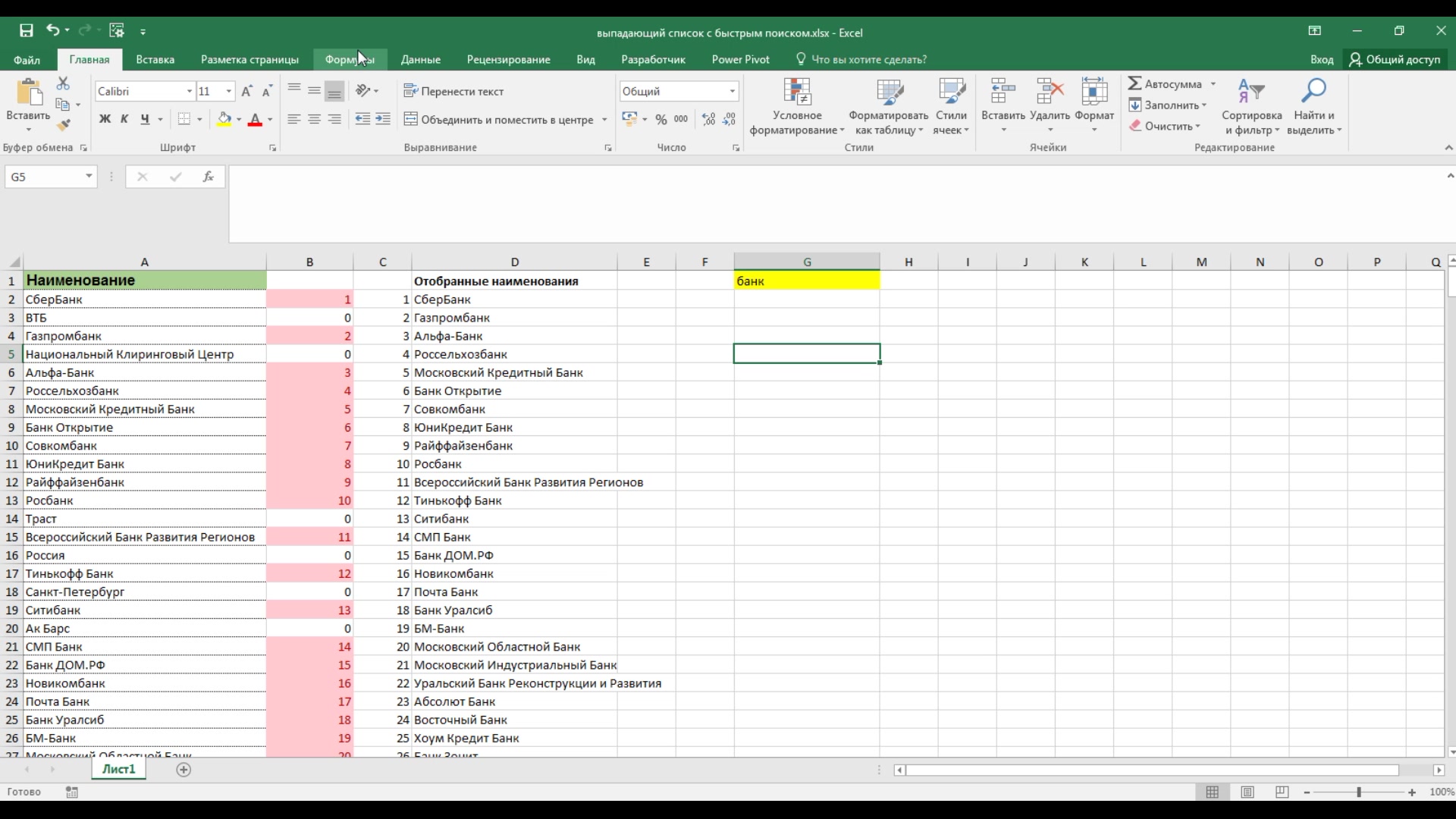The image size is (1456, 819).
Task: Click the Cut scissors icon
Action: tap(63, 83)
